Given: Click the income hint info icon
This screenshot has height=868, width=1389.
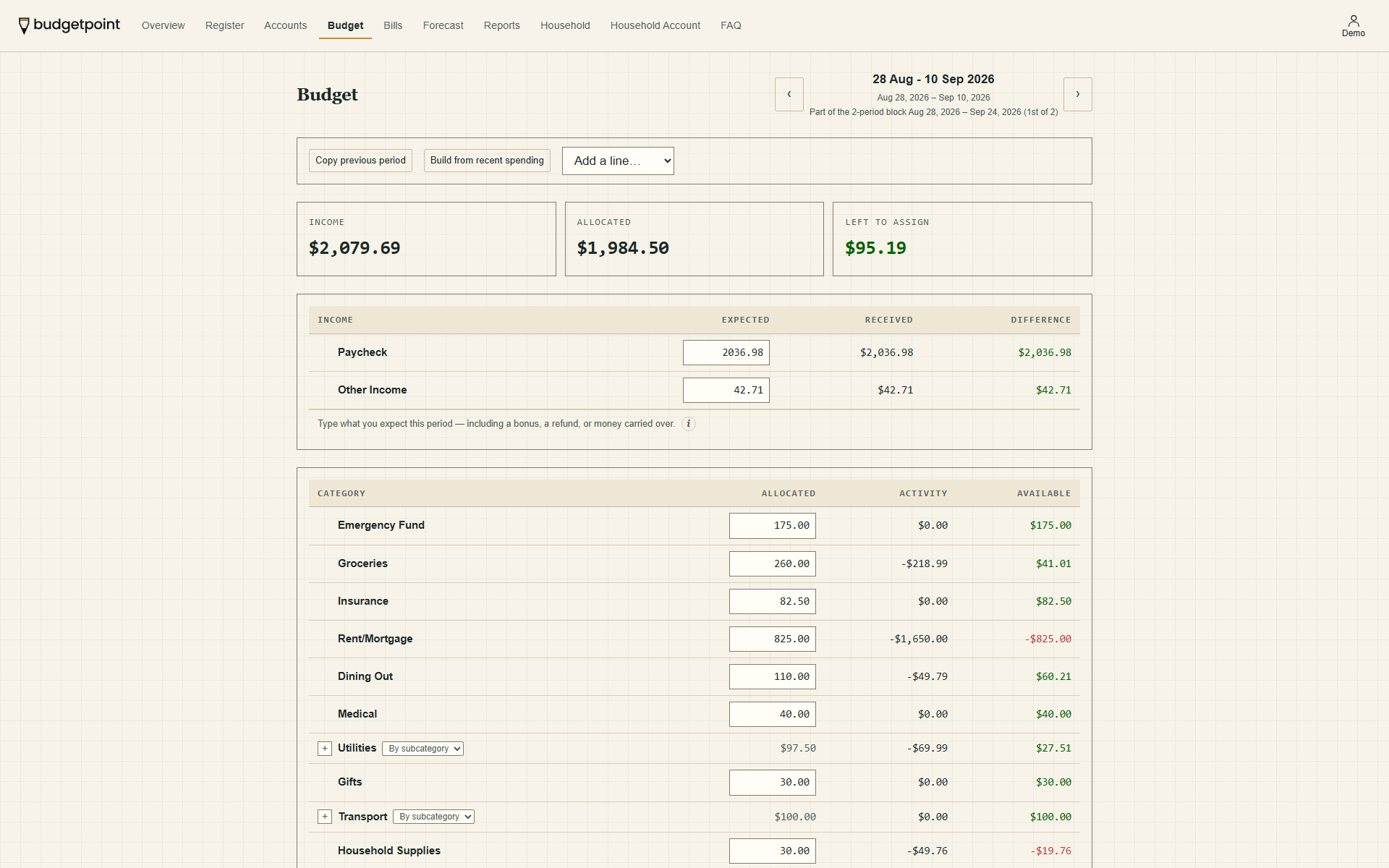Looking at the screenshot, I should pyautogui.click(x=689, y=424).
